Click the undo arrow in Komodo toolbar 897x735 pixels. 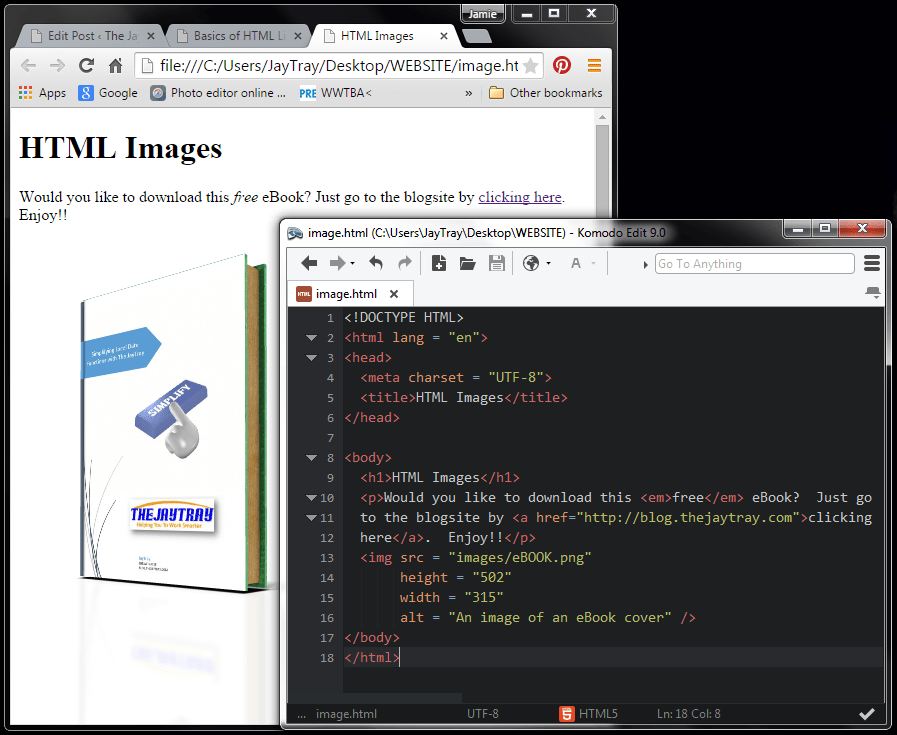(x=376, y=264)
